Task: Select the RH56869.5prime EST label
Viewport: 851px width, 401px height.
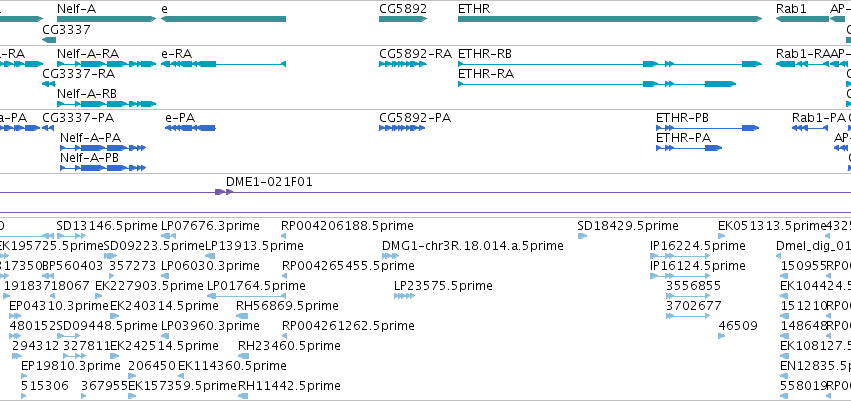Action: click(287, 306)
